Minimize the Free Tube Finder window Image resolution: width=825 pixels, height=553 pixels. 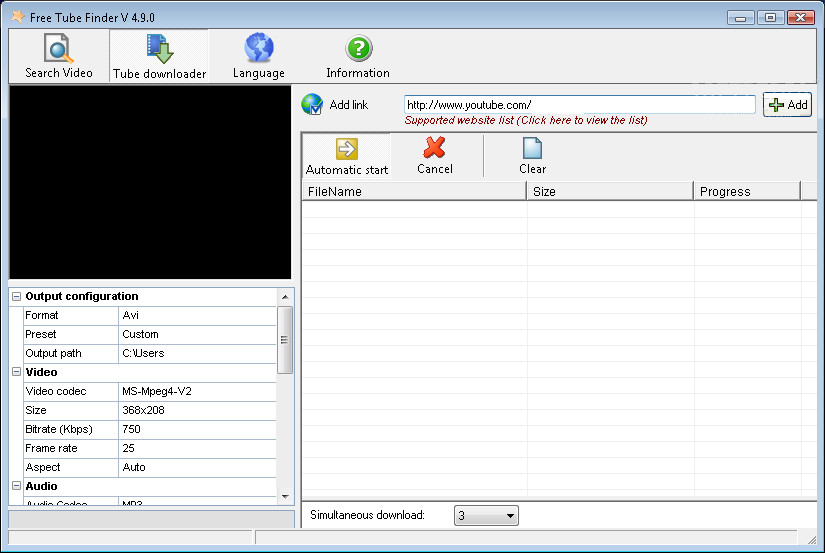point(741,17)
